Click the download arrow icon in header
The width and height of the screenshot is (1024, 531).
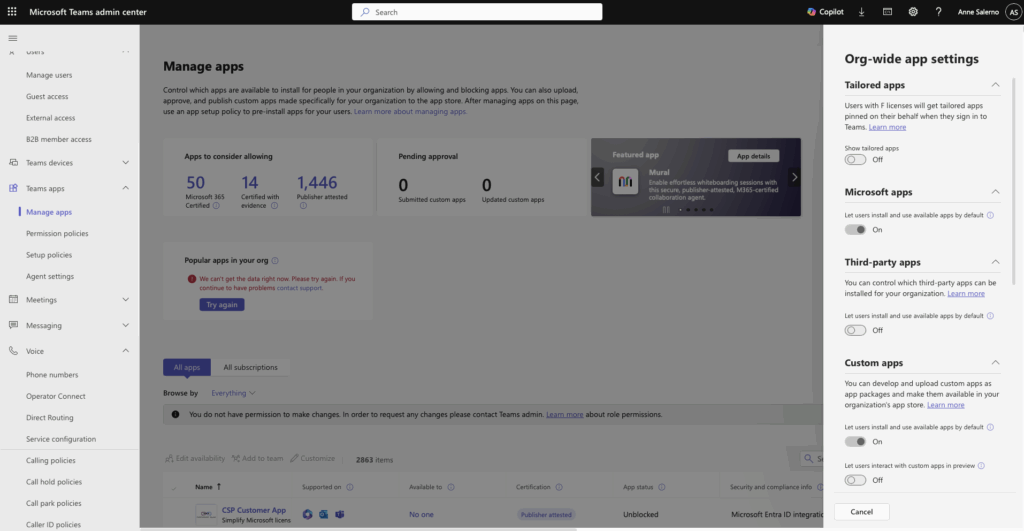coord(862,12)
